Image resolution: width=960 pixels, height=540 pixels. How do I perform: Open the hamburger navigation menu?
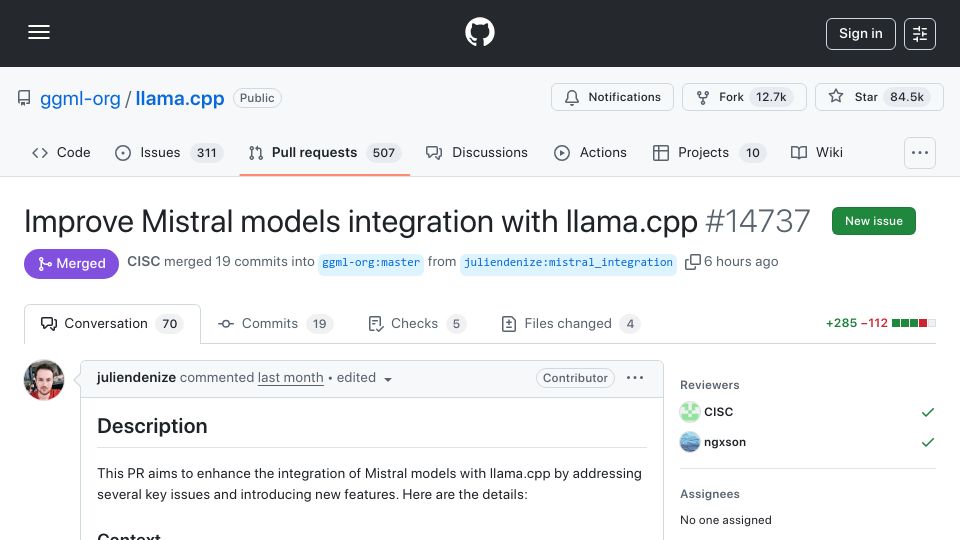tap(39, 32)
